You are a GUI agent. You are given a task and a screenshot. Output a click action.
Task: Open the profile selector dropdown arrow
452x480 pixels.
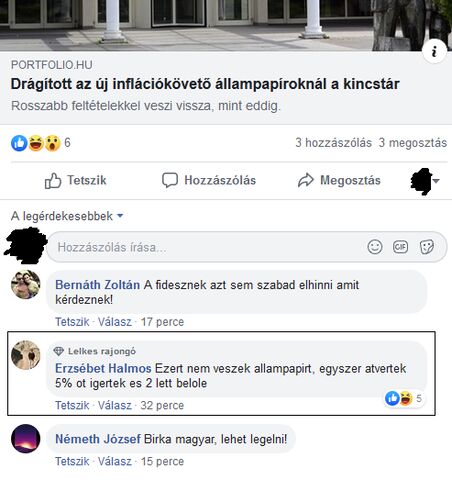pos(436,181)
